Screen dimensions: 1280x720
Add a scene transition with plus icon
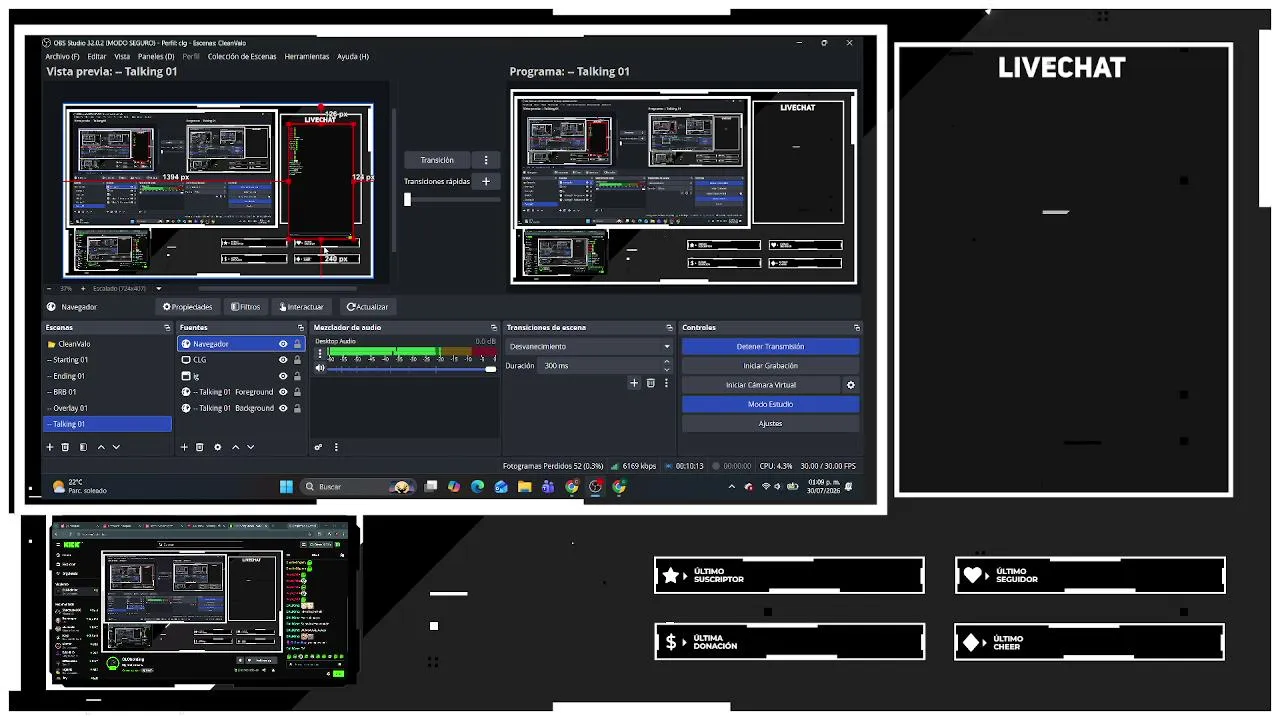click(634, 383)
